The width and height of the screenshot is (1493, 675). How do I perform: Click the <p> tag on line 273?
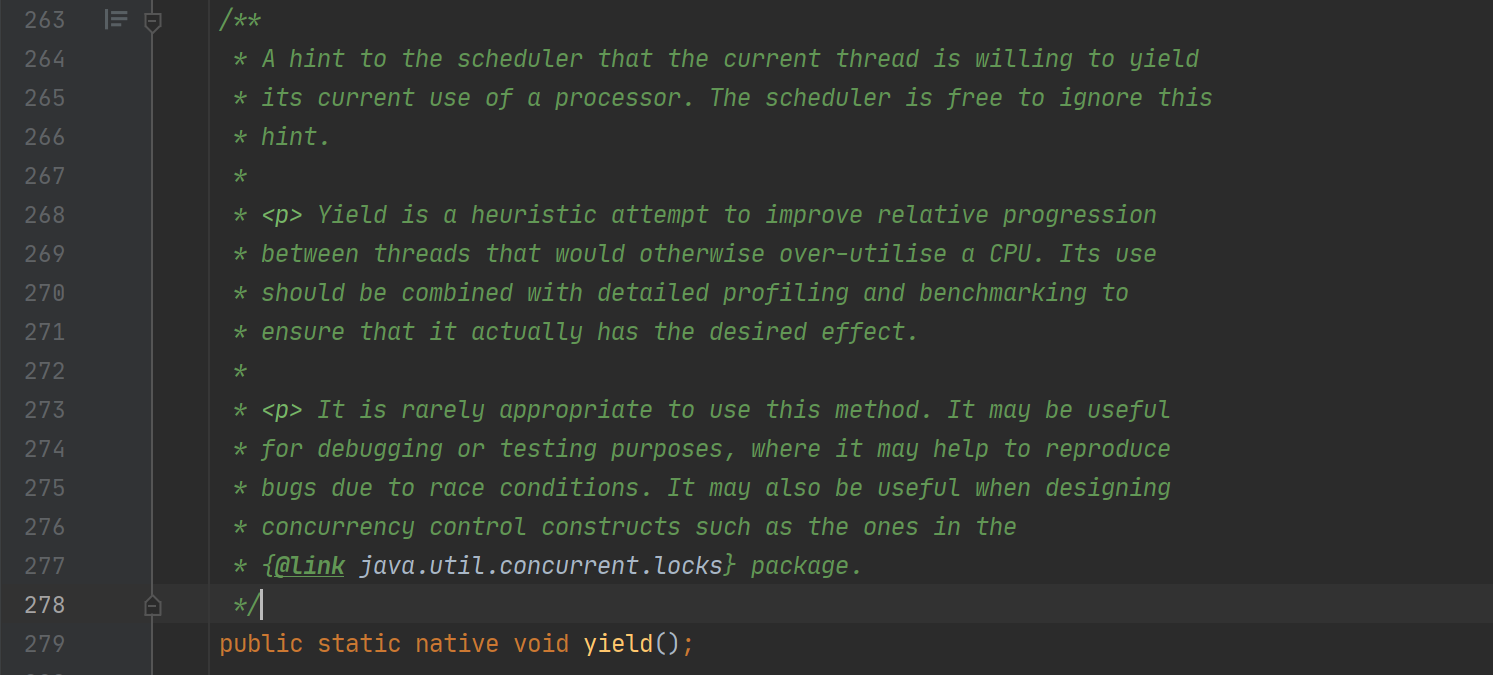(x=282, y=410)
